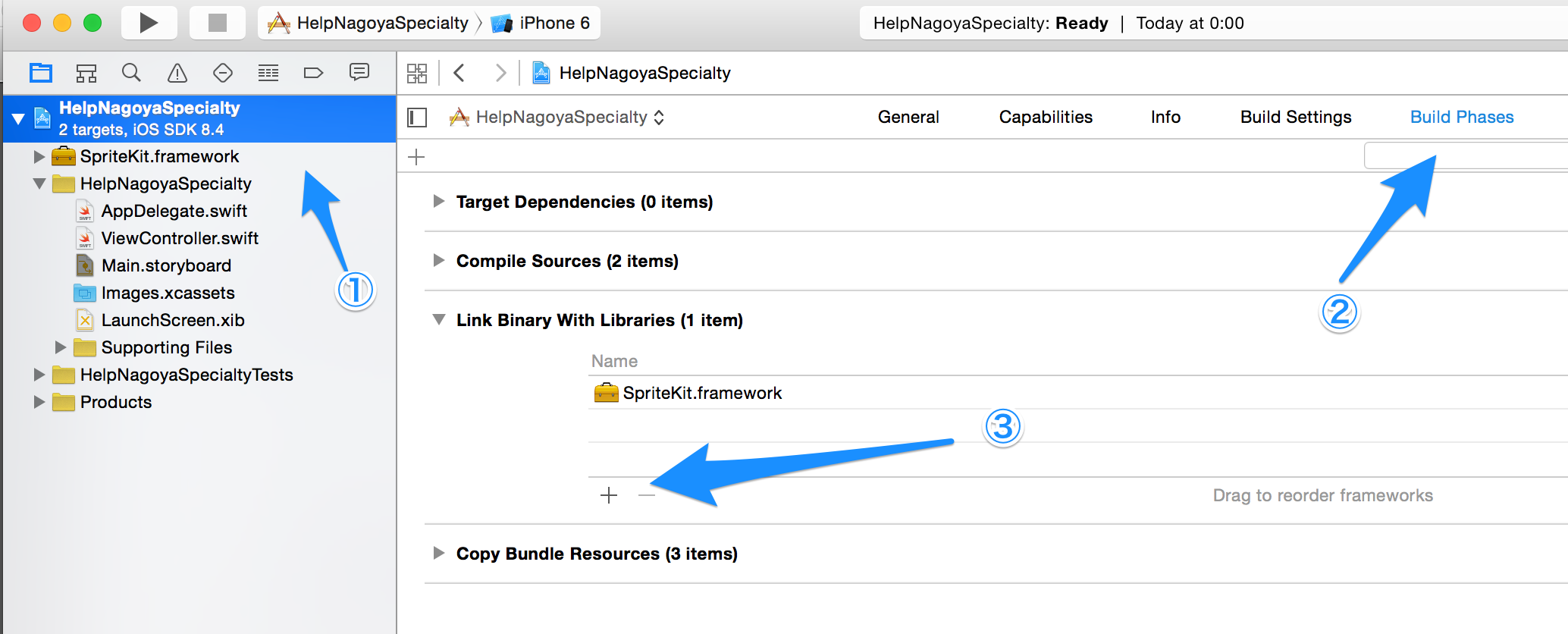This screenshot has height=634, width=1568.
Task: Switch to the Build Settings tab
Action: [1295, 118]
